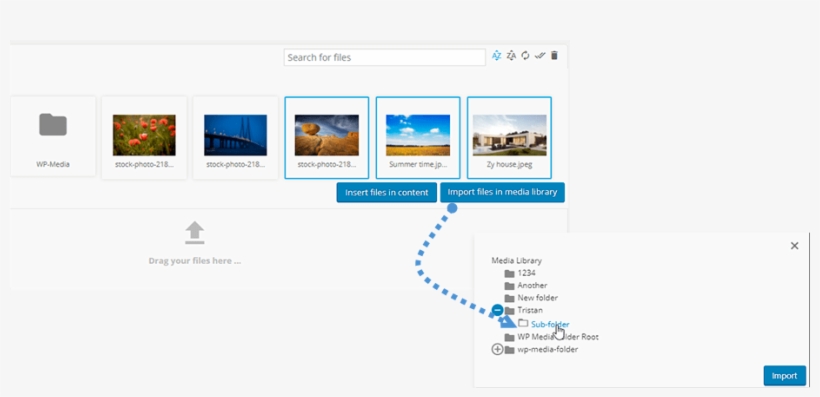Select WP Media Folder Root
Viewport: 820px width, 397px height.
558,337
